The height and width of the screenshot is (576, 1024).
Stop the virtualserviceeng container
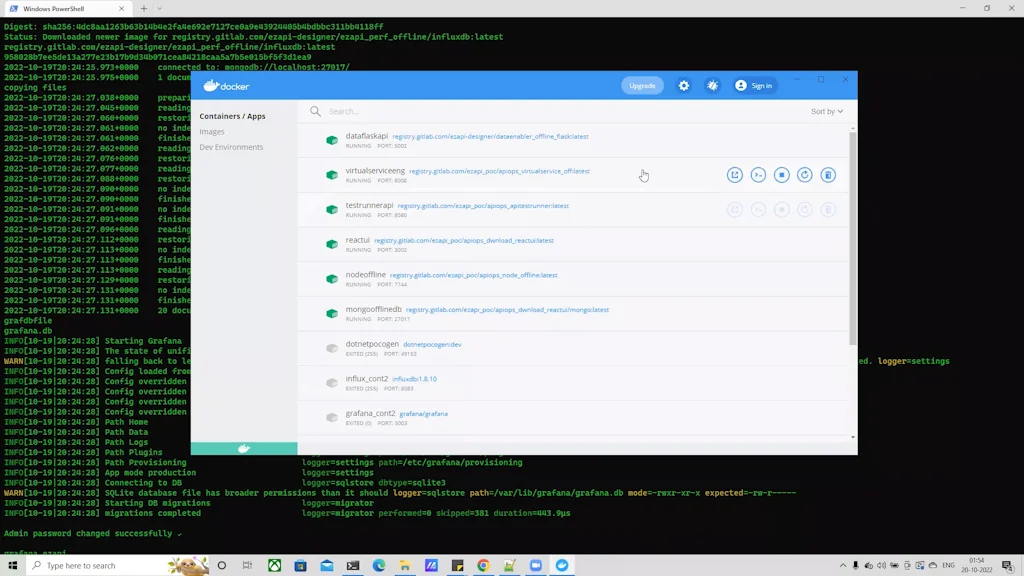(x=783, y=174)
